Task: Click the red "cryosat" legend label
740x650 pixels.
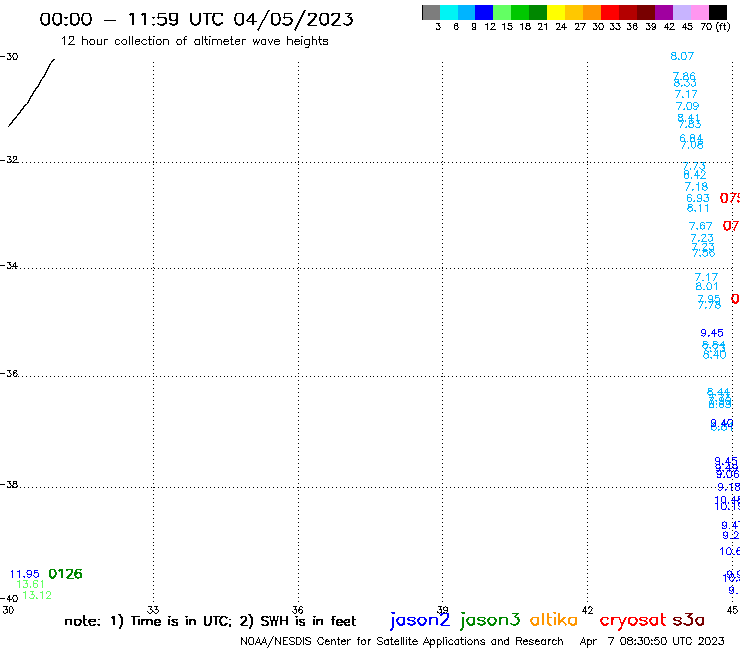Action: [x=633, y=621]
